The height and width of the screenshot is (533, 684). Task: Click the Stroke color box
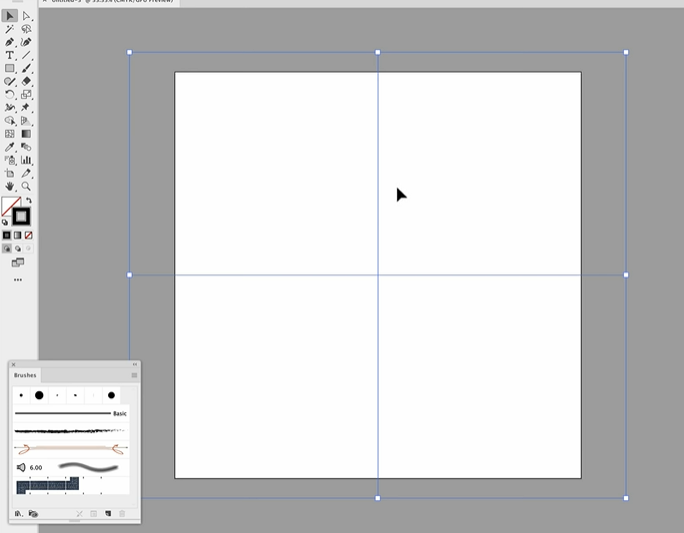(21, 216)
